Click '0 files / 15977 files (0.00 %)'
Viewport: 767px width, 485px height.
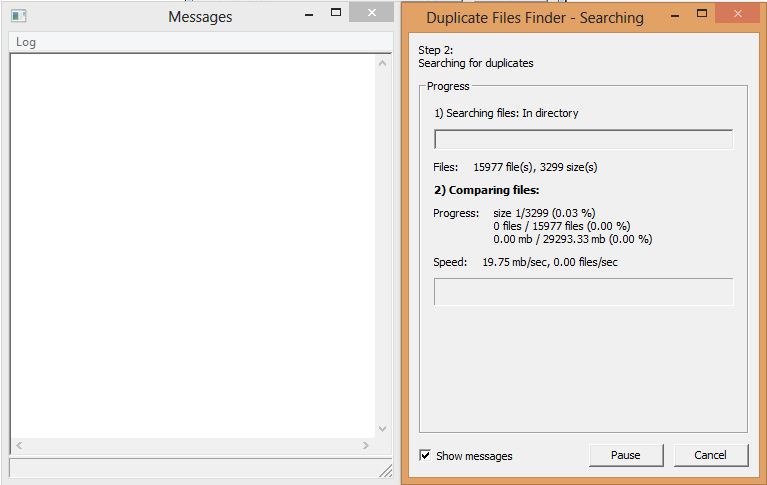click(562, 226)
